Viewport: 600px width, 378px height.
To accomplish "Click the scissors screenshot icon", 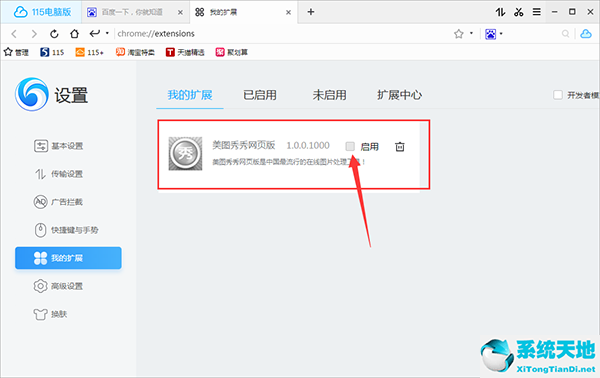I will pyautogui.click(x=518, y=12).
